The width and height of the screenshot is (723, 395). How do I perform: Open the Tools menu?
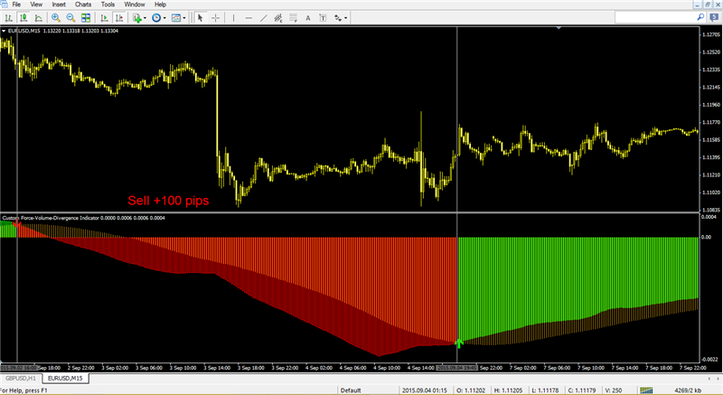[x=107, y=4]
